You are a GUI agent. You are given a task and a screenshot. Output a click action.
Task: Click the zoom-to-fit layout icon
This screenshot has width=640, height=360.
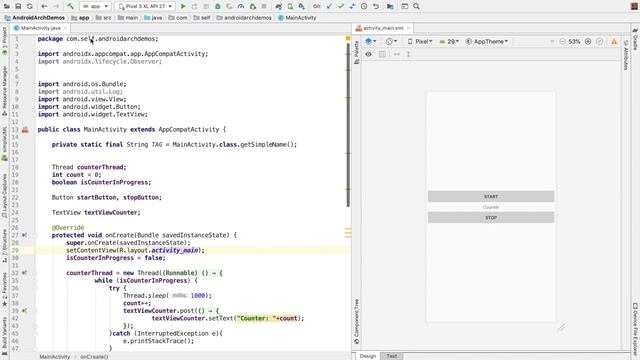[600, 42]
